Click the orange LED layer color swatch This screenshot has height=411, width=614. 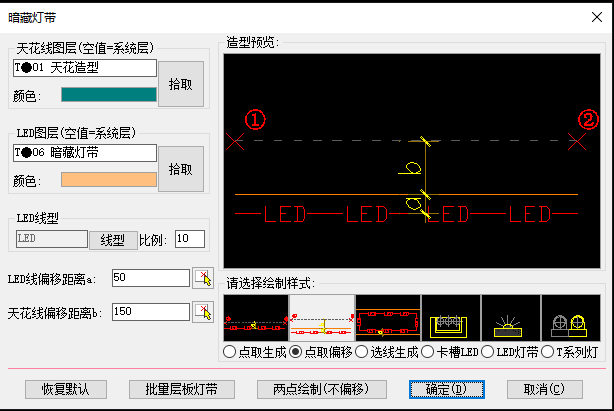point(109,180)
